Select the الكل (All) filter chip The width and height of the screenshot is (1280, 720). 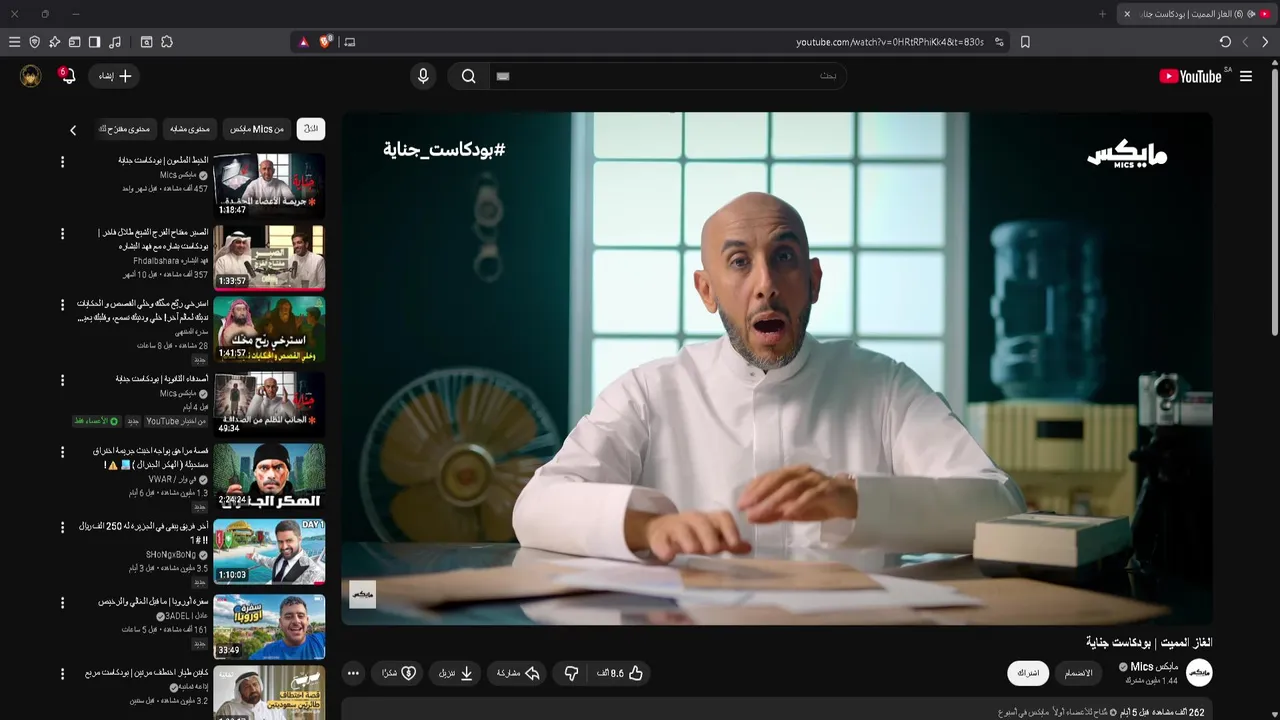coord(311,129)
